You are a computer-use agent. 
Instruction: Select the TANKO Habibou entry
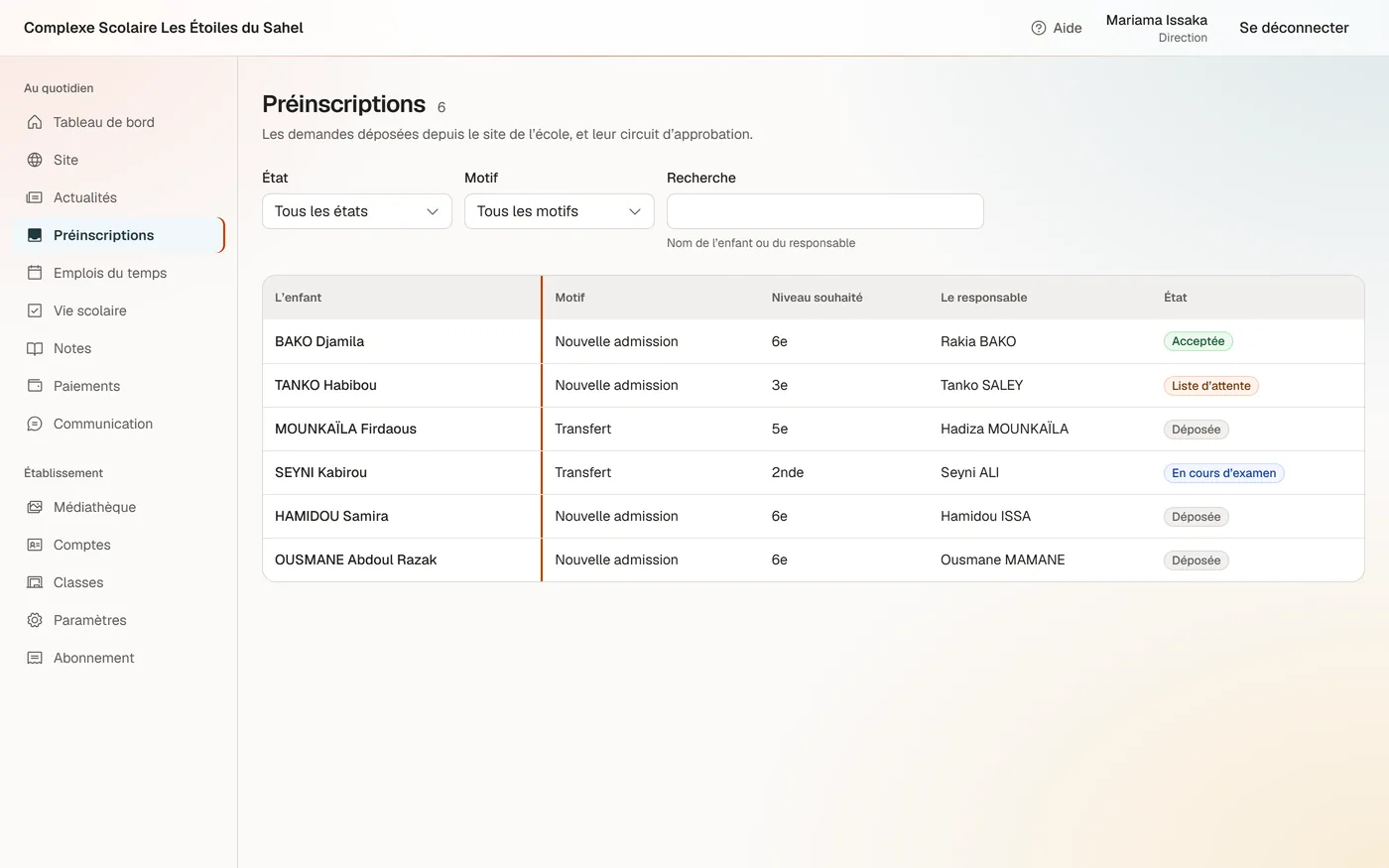(x=814, y=385)
